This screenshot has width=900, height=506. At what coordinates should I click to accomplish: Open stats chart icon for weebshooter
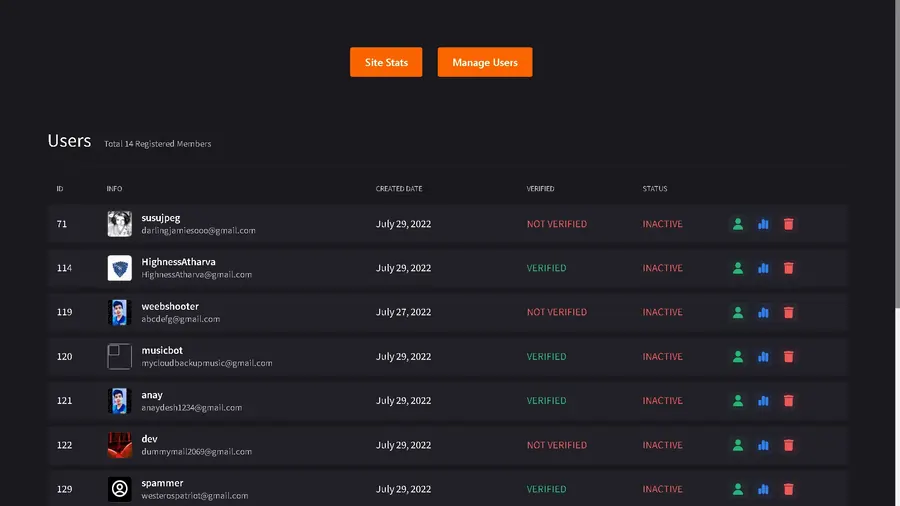[x=763, y=312]
